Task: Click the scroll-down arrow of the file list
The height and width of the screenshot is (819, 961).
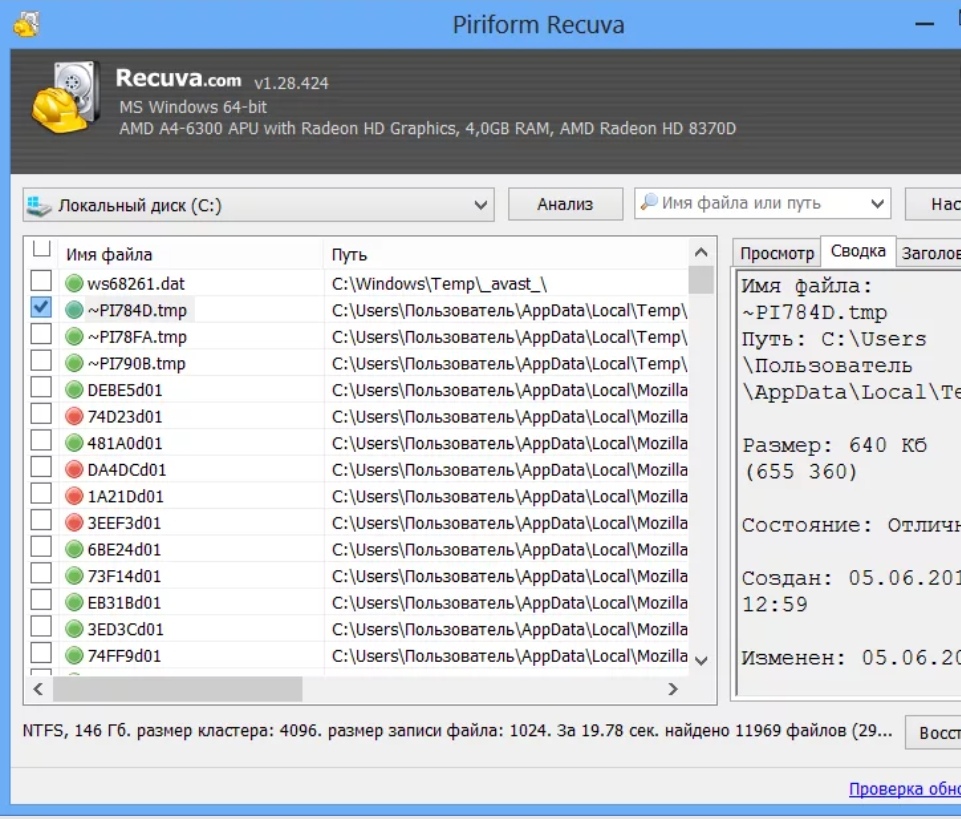Action: (x=701, y=660)
